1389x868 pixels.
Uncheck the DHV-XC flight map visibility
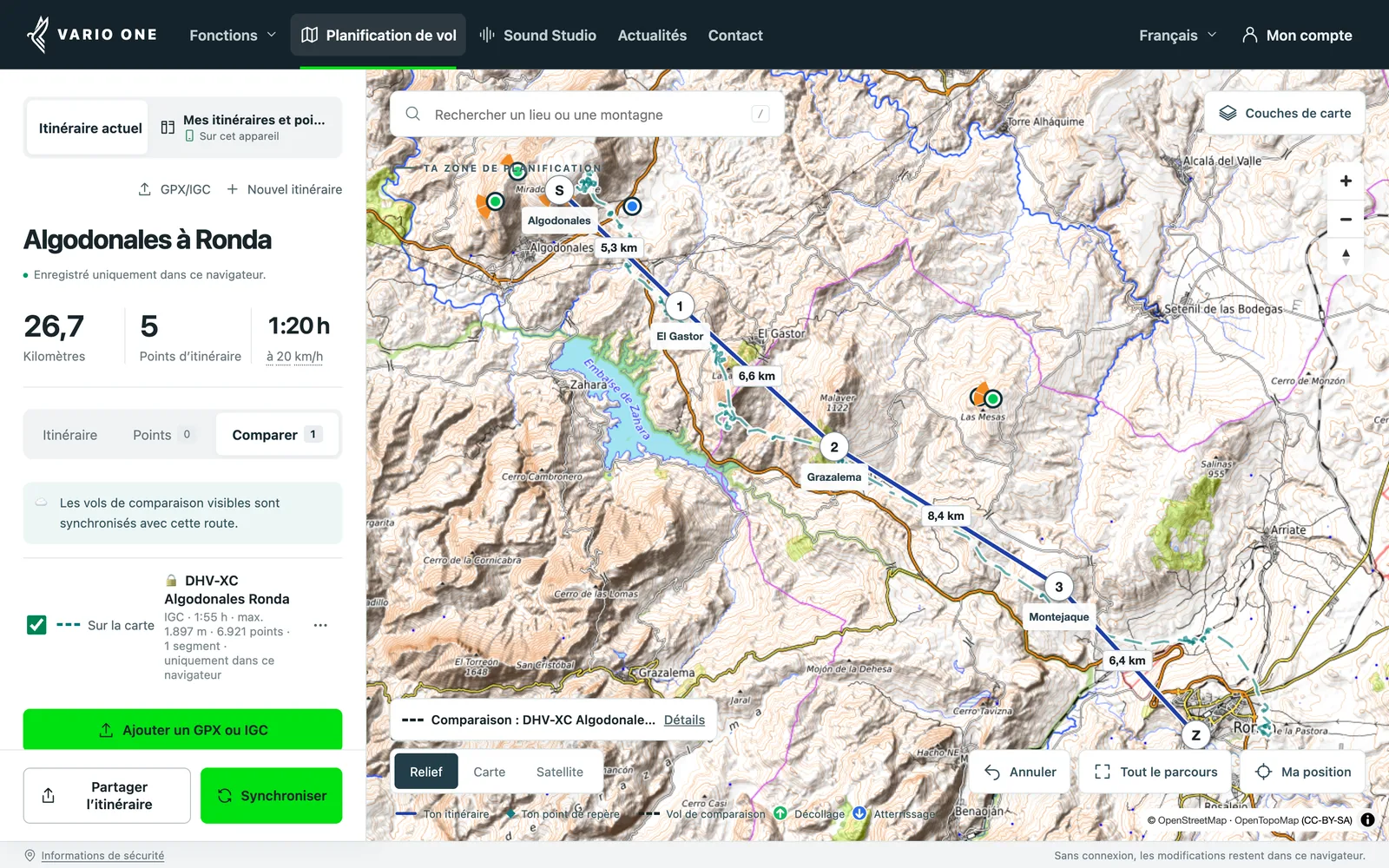(36, 625)
